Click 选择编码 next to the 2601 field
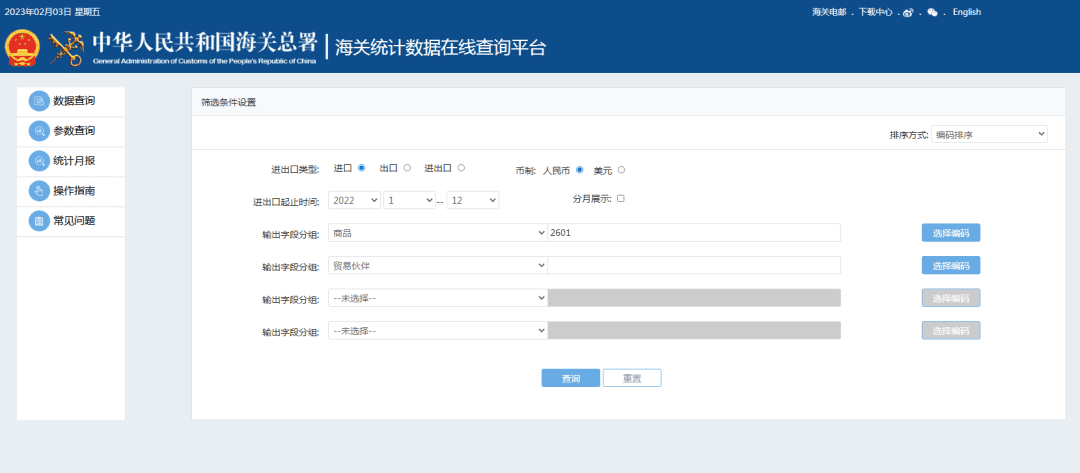 (x=950, y=233)
